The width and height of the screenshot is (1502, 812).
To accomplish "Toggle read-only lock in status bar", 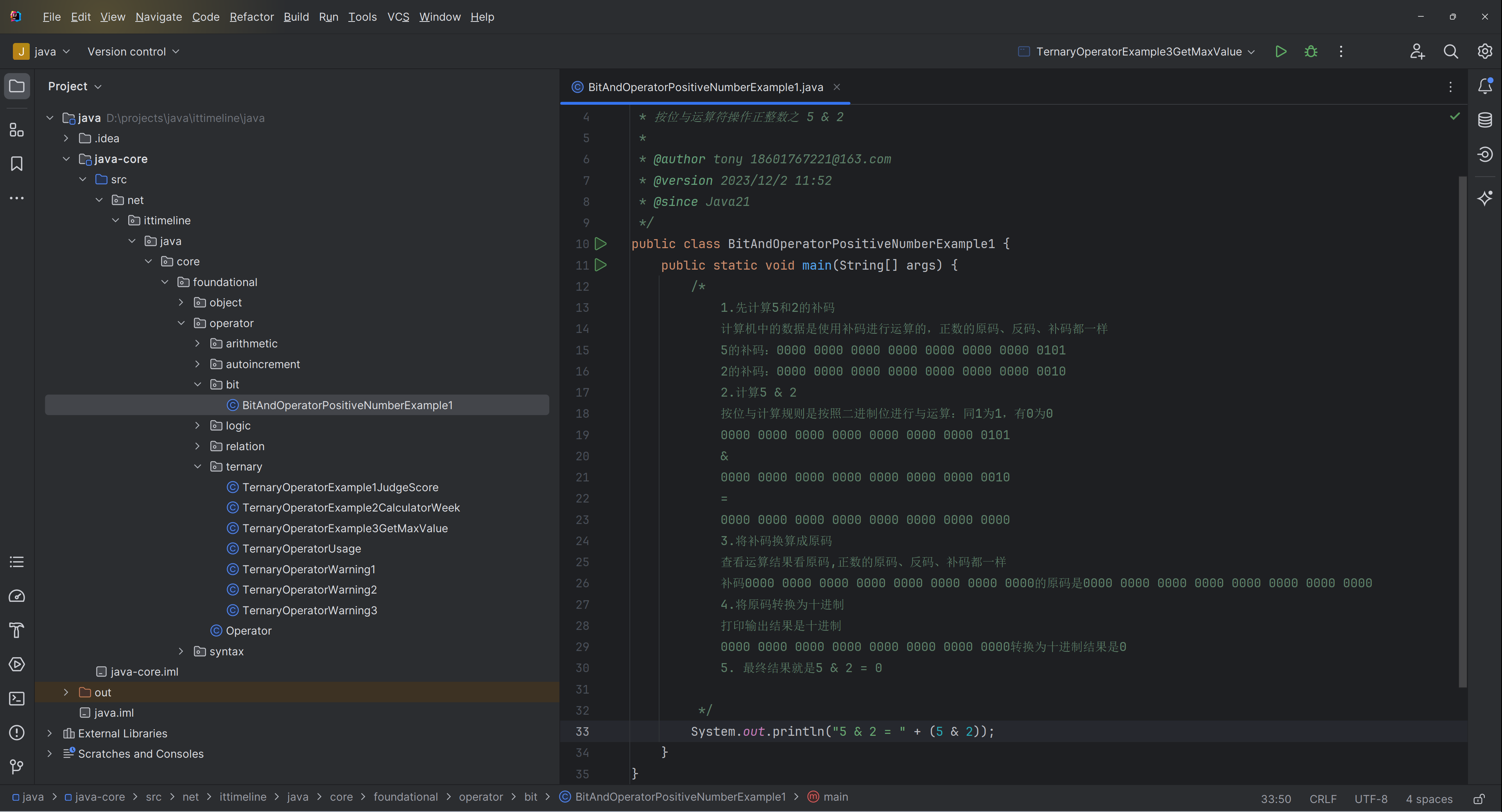I will pyautogui.click(x=1479, y=799).
